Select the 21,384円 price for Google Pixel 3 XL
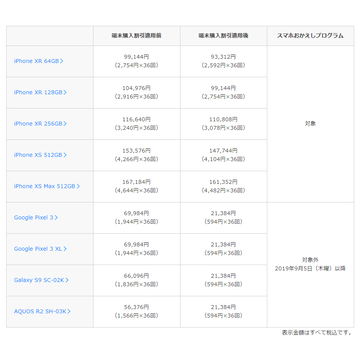Viewport: 360px width, 360px height. click(224, 244)
